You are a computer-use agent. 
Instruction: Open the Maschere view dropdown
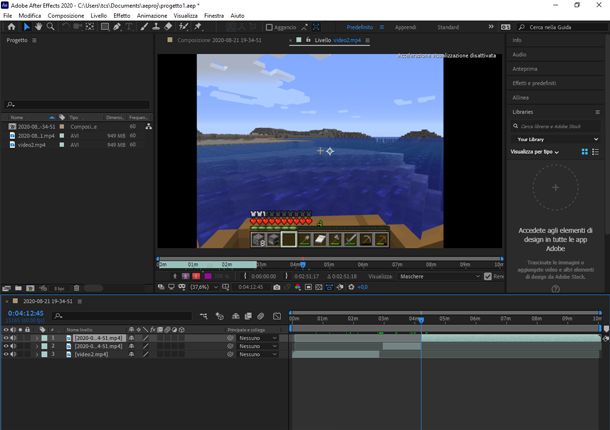[x=440, y=276]
